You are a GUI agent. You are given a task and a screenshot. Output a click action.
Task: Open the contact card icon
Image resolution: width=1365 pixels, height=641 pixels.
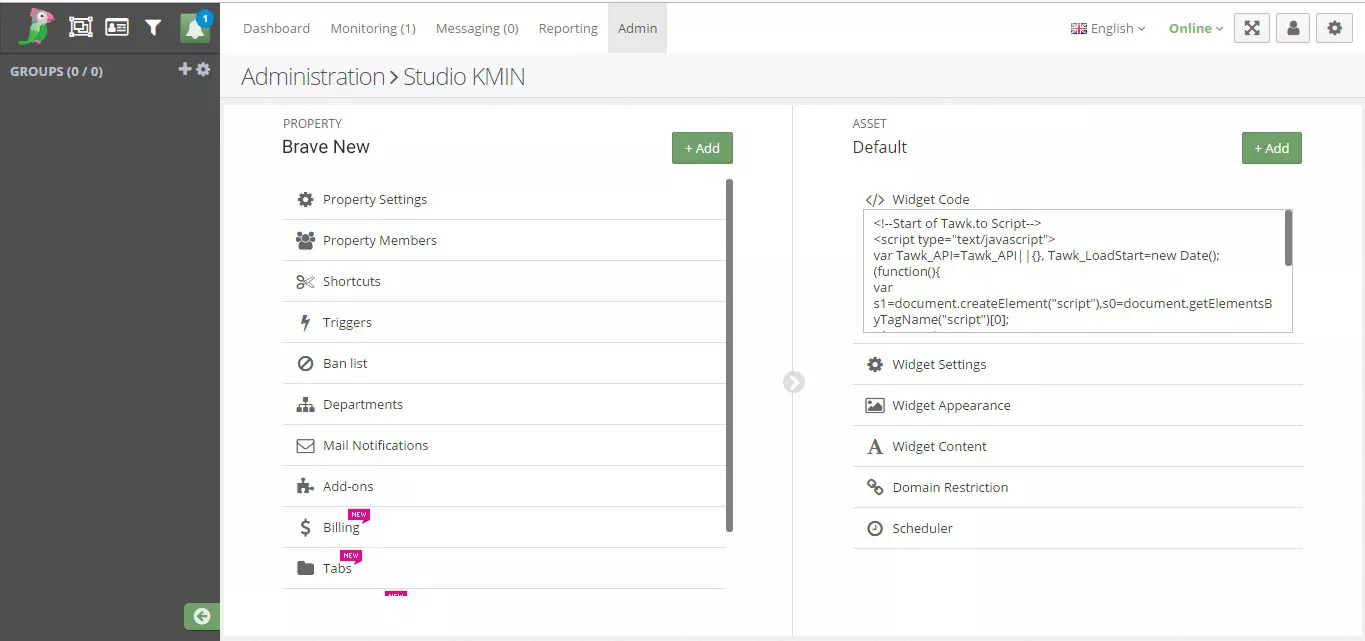[x=117, y=28]
